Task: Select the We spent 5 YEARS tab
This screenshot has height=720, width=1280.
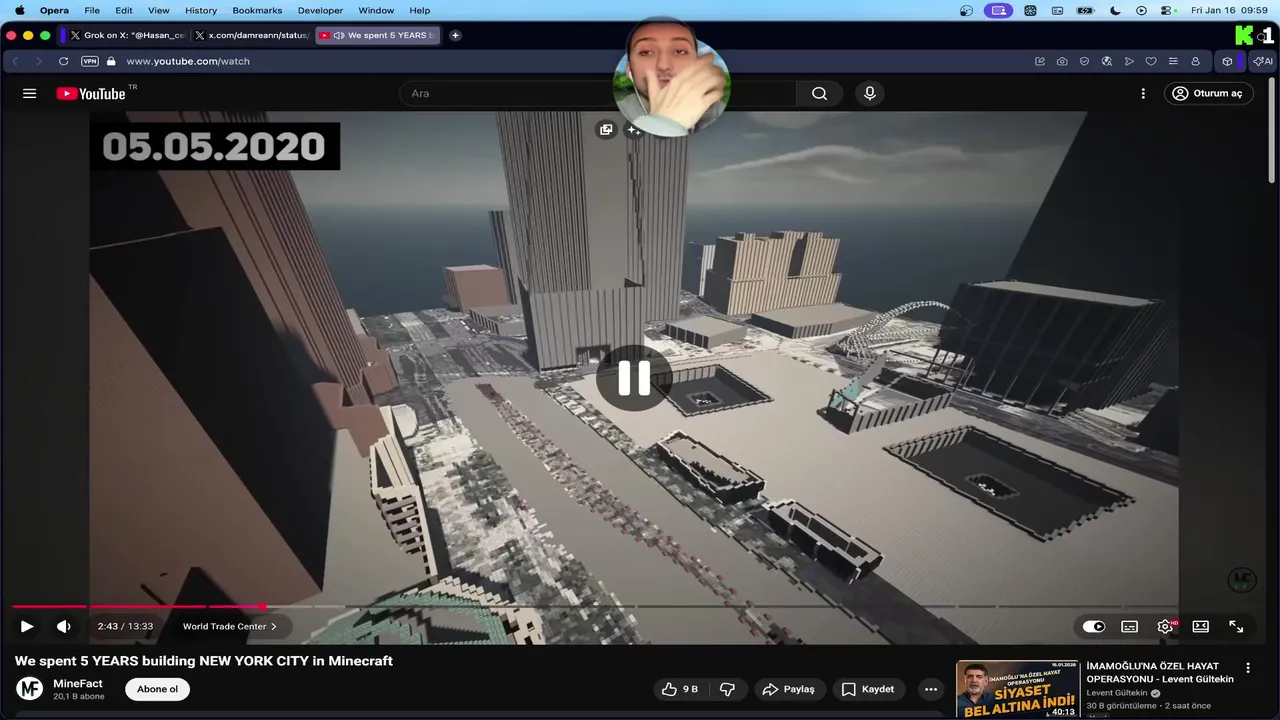Action: pyautogui.click(x=378, y=35)
